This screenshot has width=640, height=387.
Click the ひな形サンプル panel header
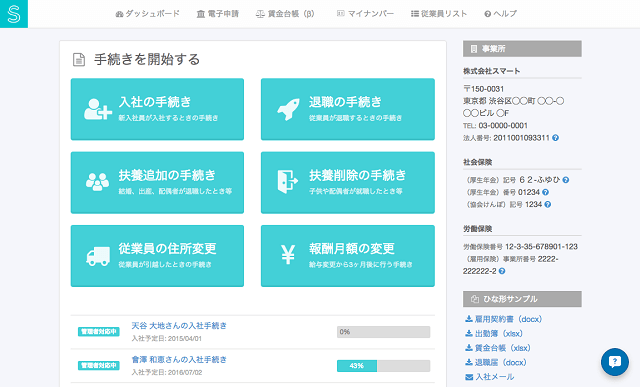coord(522,299)
